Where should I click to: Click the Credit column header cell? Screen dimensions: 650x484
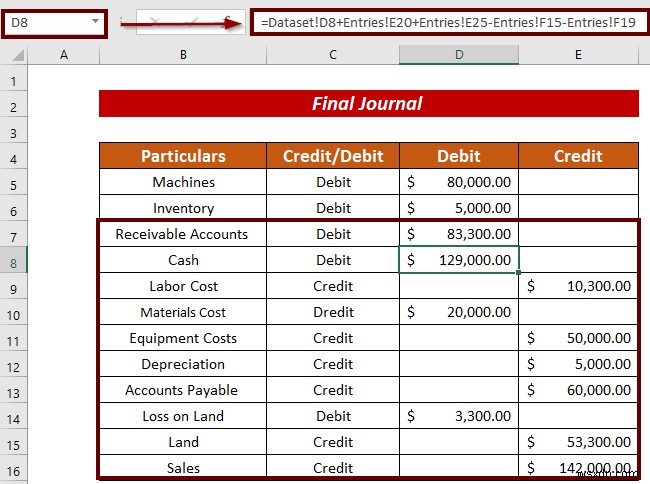point(578,156)
